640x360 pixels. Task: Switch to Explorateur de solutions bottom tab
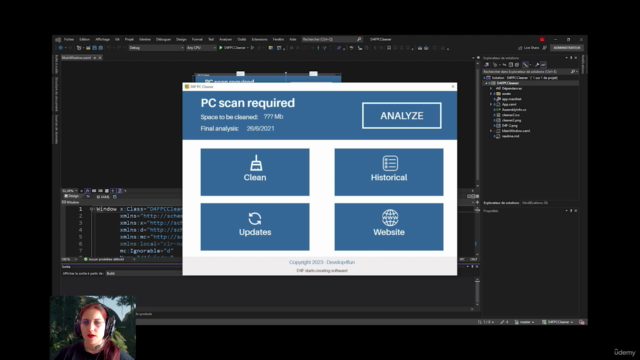click(501, 203)
